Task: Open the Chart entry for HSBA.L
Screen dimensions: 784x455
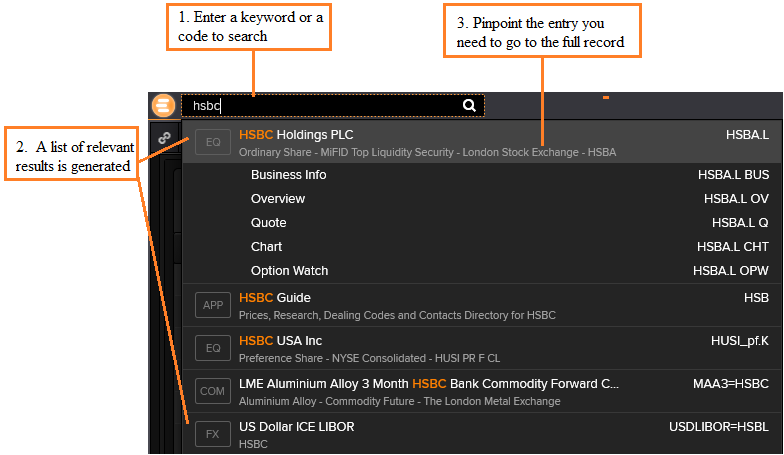Action: [482, 246]
